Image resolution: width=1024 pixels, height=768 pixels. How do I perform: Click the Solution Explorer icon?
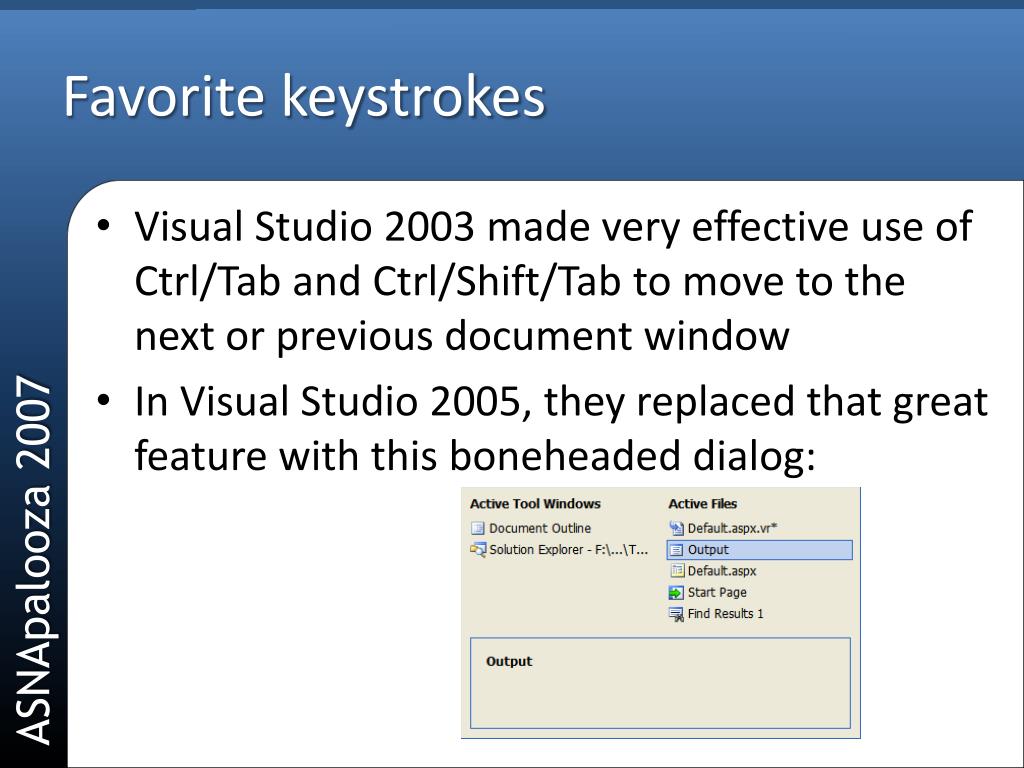point(477,550)
